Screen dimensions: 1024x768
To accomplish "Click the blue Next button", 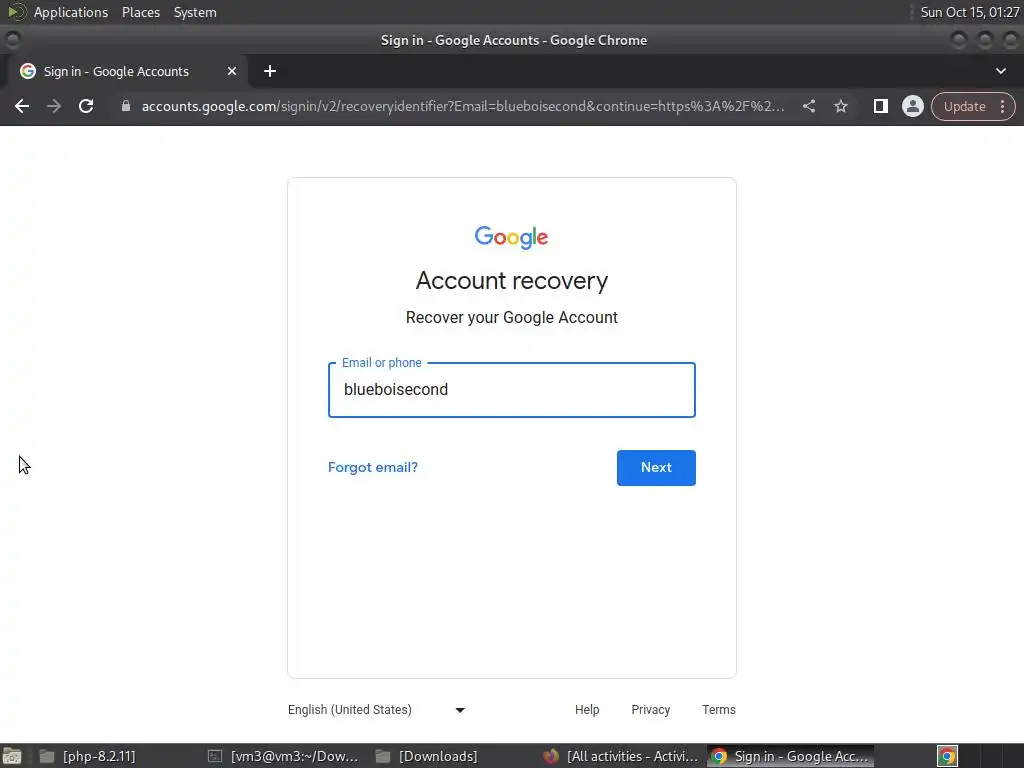I will (x=656, y=468).
